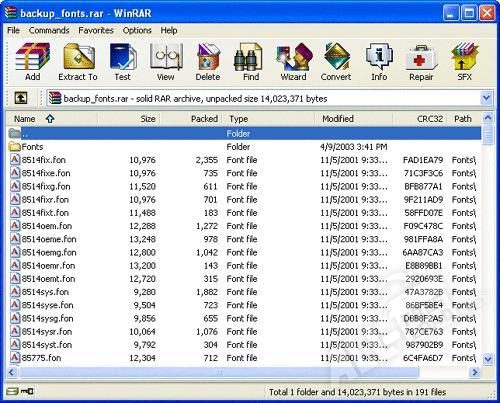Screen dimensions: 500x403
Task: Click the Delete files toolbar icon
Action: [208, 62]
